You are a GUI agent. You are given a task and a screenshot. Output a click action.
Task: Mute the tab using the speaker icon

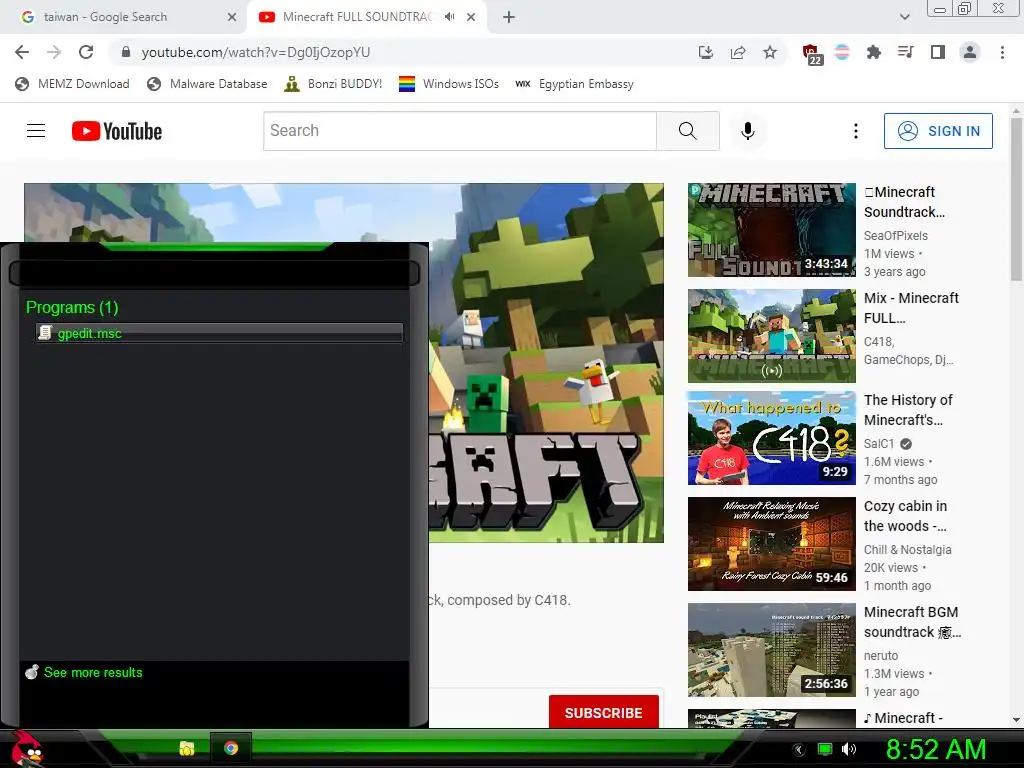449,17
